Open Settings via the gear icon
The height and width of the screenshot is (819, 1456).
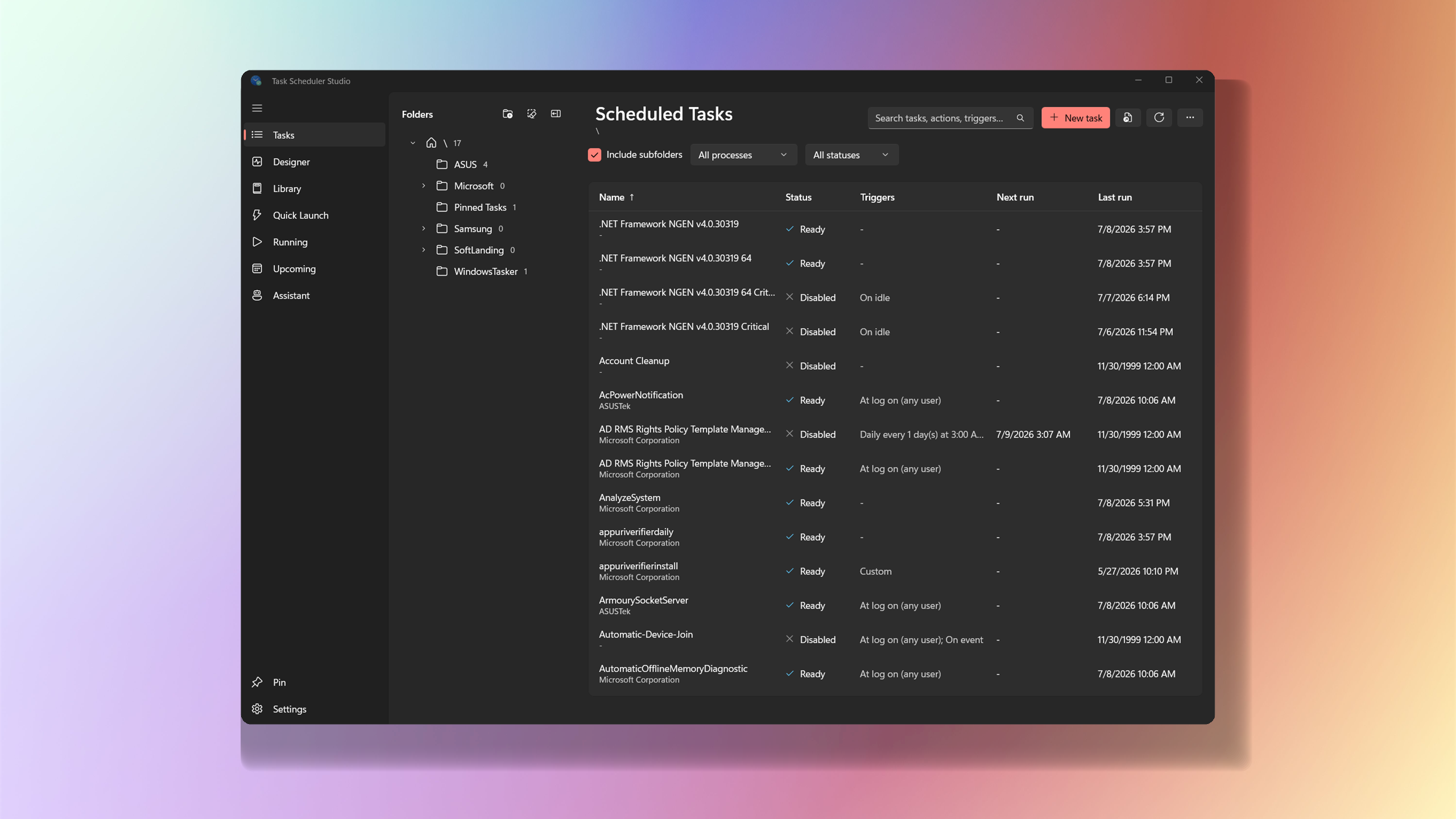[257, 709]
